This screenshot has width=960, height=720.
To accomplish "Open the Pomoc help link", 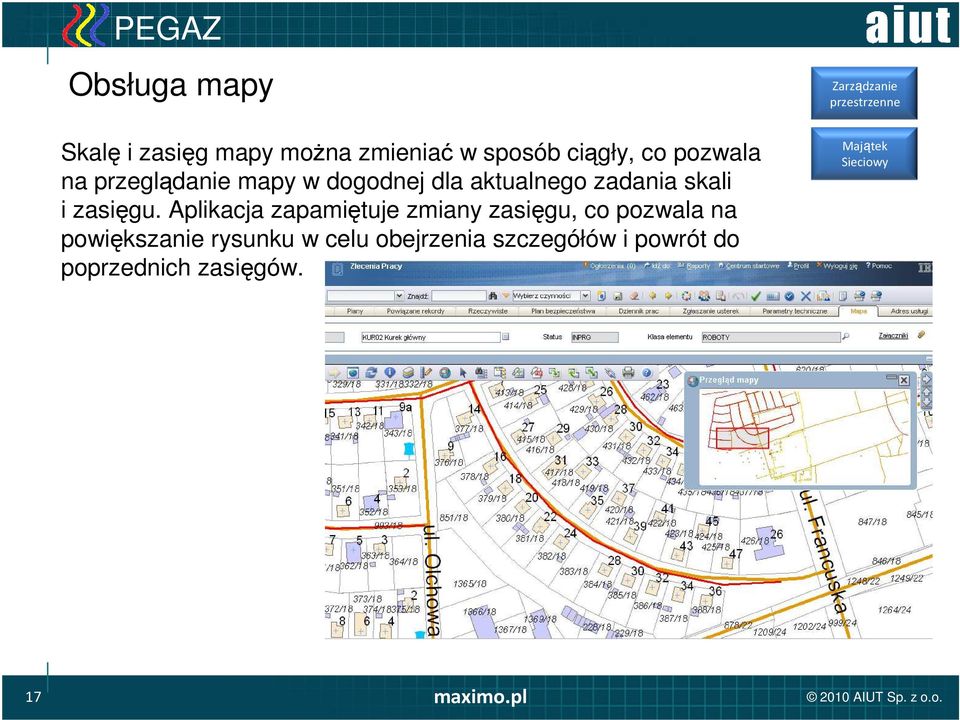I will pos(879,266).
